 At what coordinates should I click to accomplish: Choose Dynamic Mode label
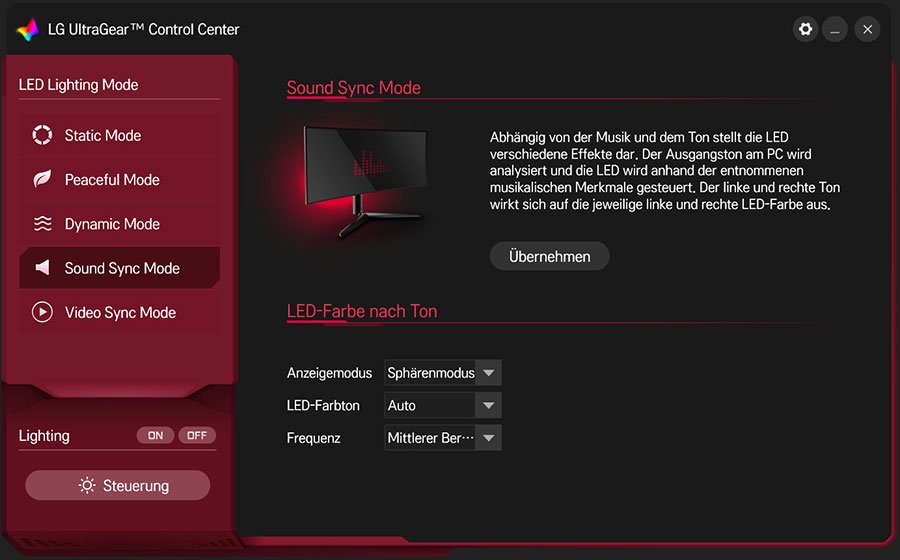click(x=112, y=224)
